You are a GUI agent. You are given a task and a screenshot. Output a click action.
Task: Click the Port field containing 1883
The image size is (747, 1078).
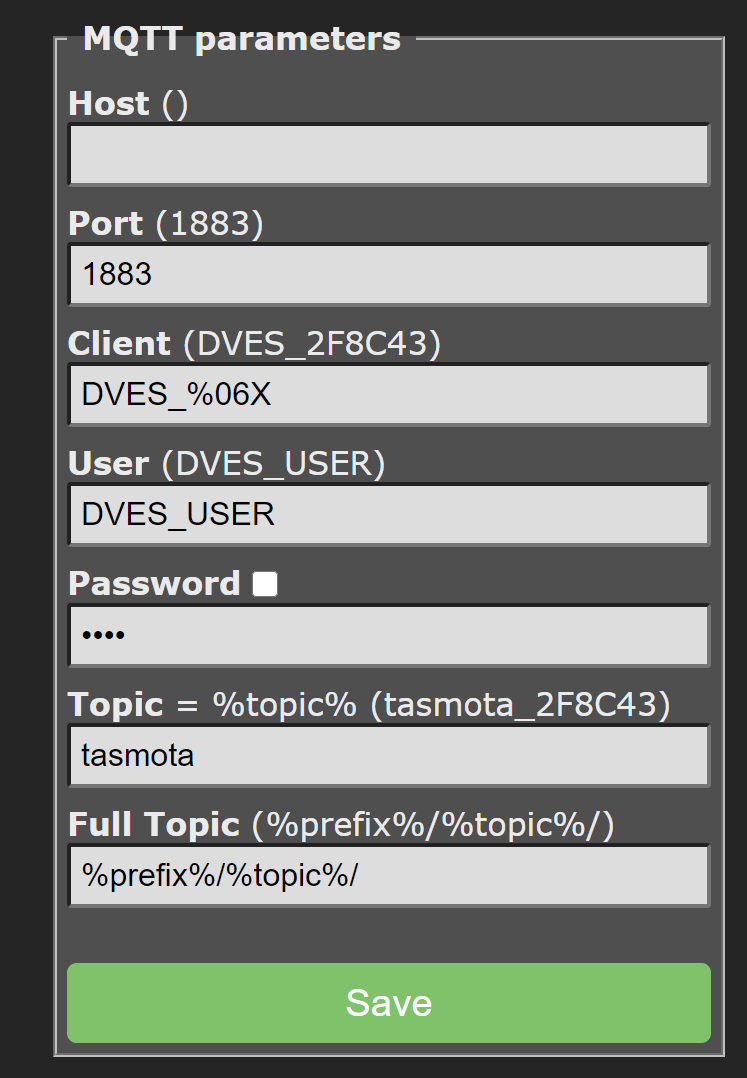(x=389, y=274)
